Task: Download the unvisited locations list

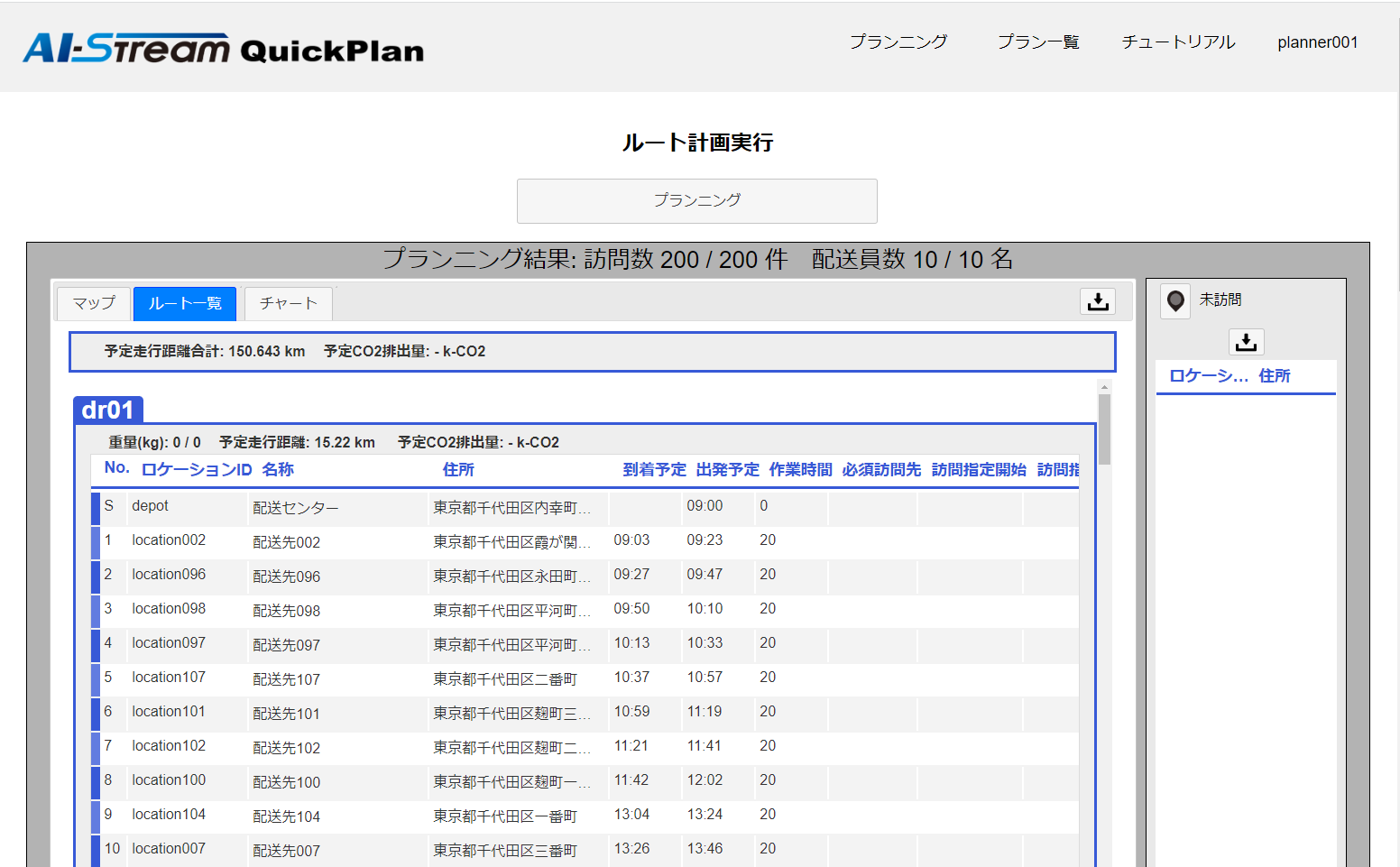Action: click(1246, 342)
